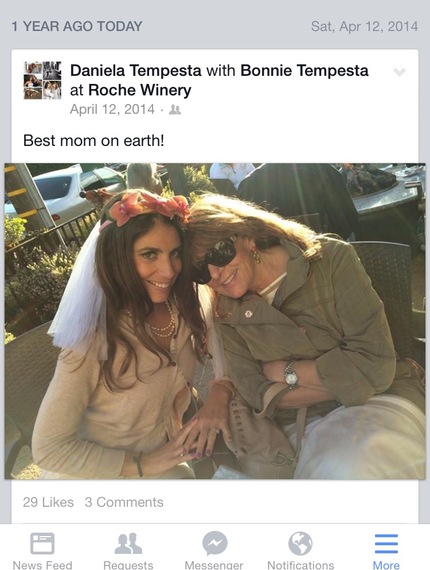Click the 'Best mom on earth!' caption
This screenshot has height=570, width=430.
coord(94,140)
